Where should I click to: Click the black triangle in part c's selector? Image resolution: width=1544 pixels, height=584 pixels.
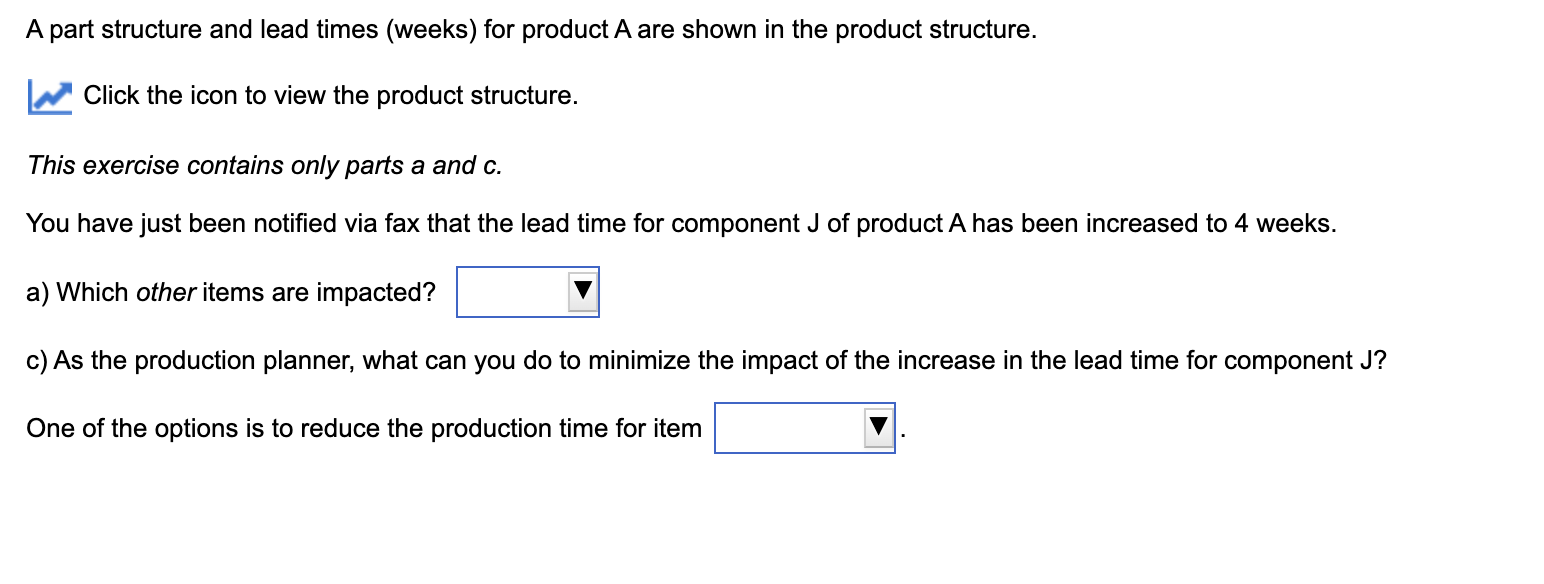[x=878, y=428]
